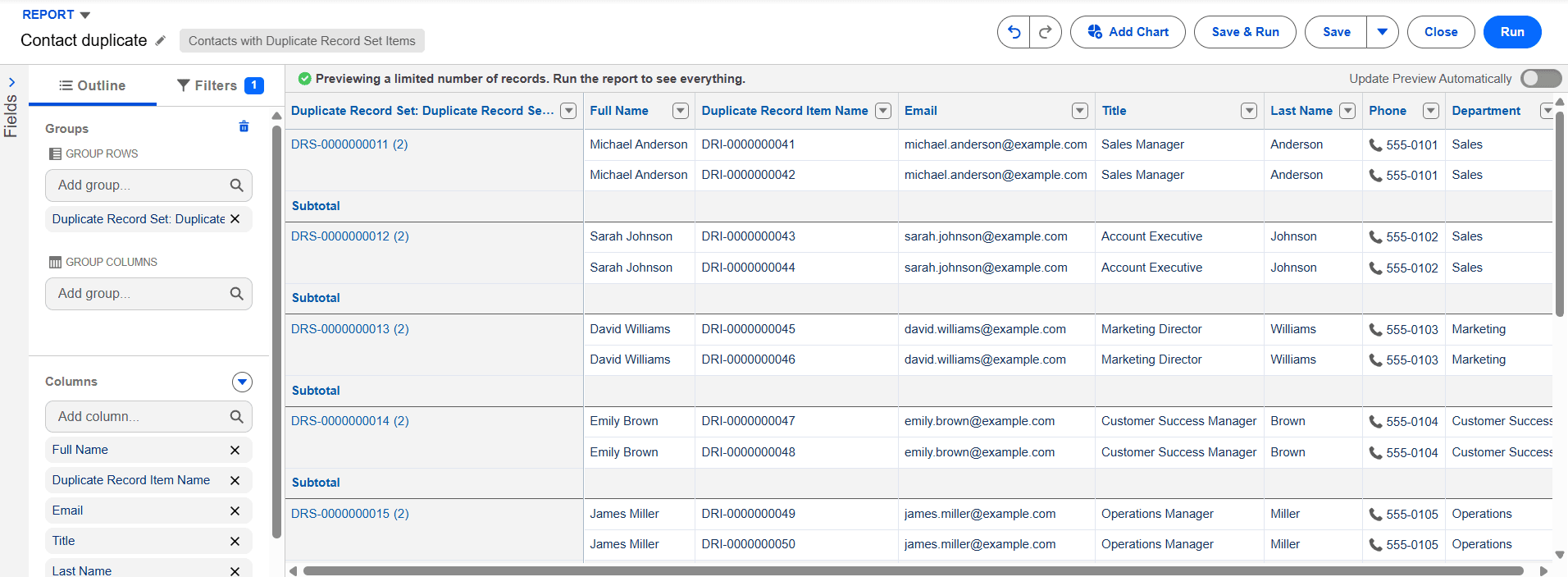Open Save button dropdown arrow
Viewport: 1568px width, 577px height.
click(1383, 32)
